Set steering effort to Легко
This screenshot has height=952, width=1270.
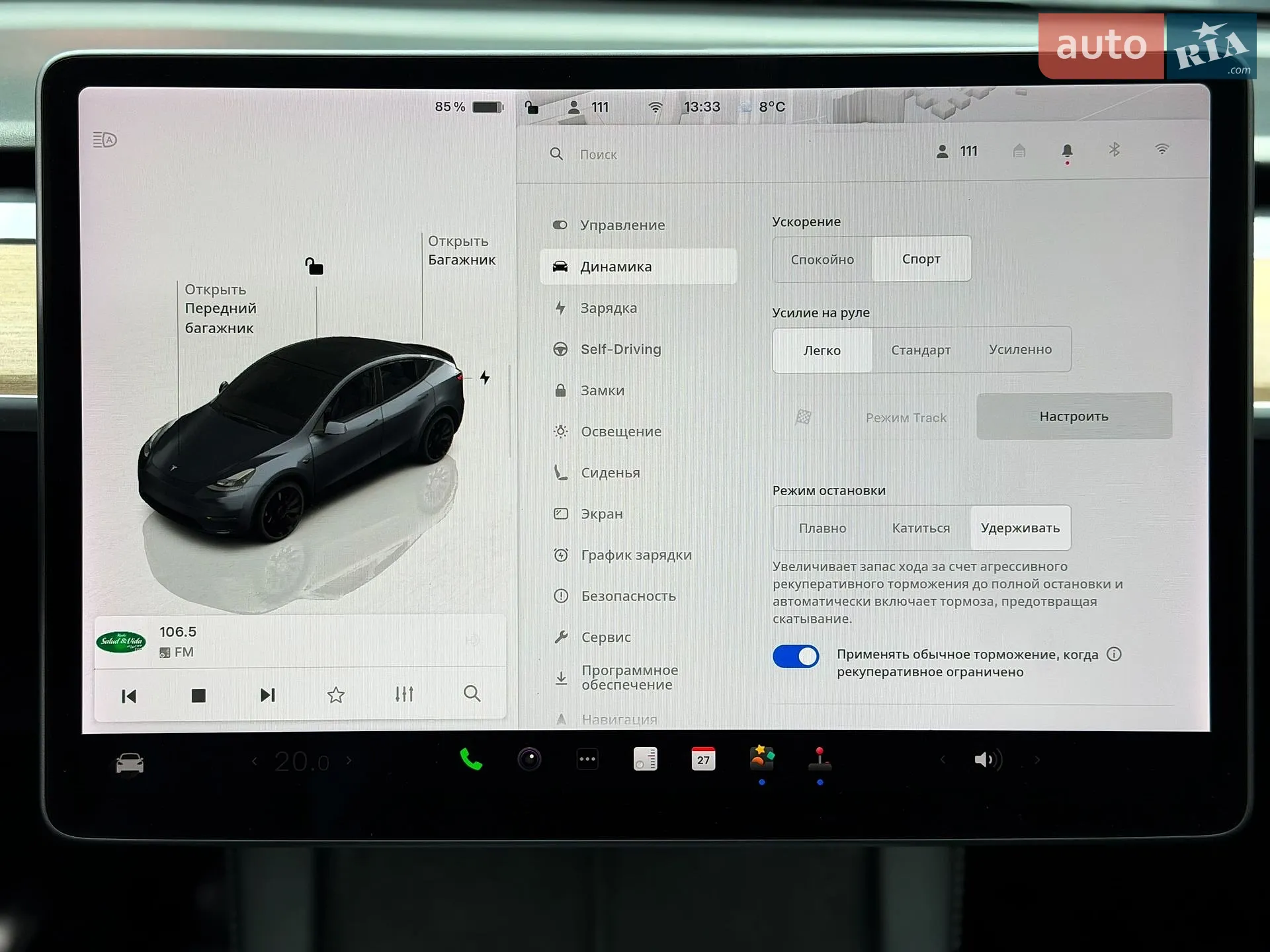coord(822,350)
